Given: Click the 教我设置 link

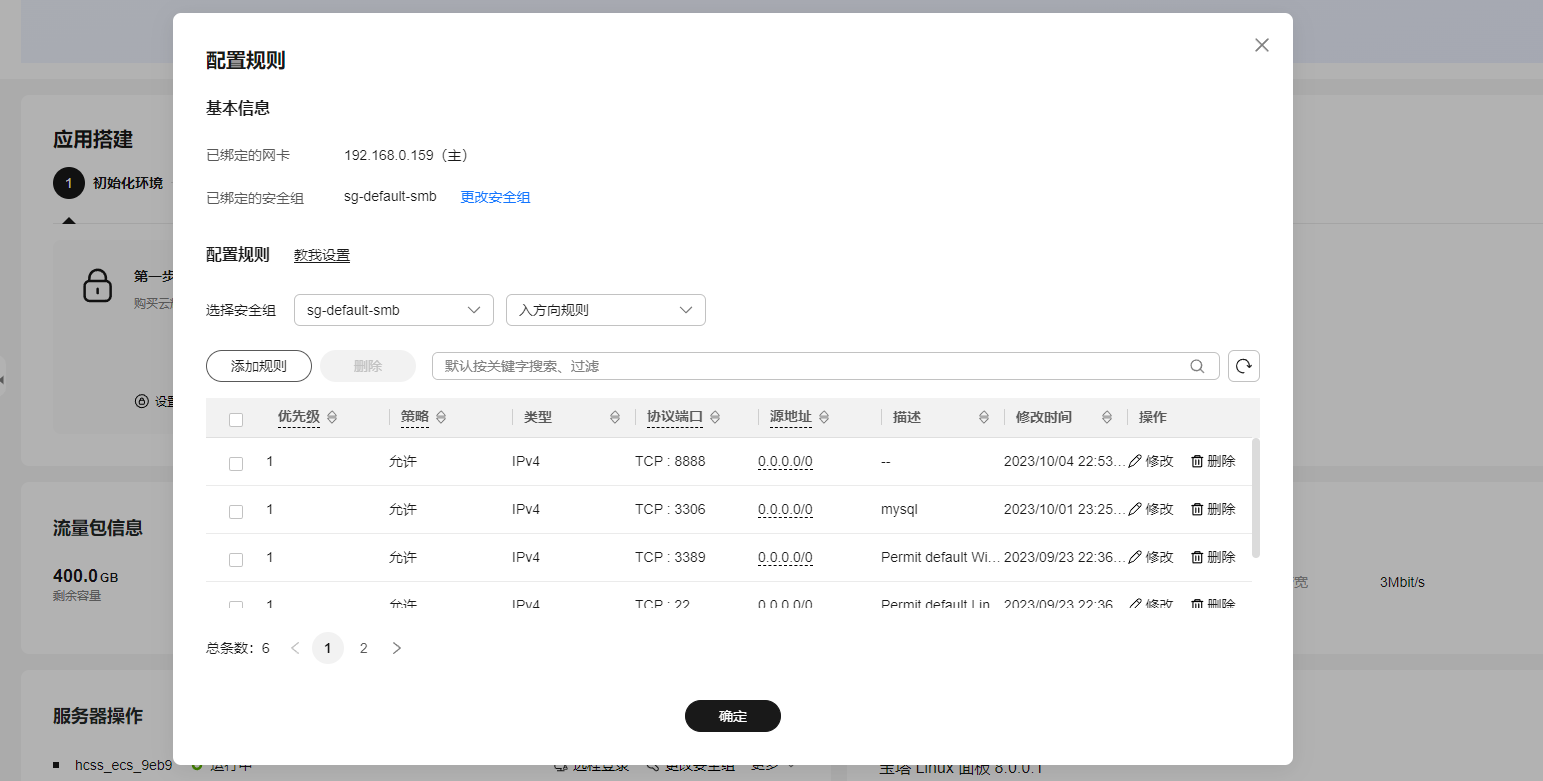Looking at the screenshot, I should [321, 255].
